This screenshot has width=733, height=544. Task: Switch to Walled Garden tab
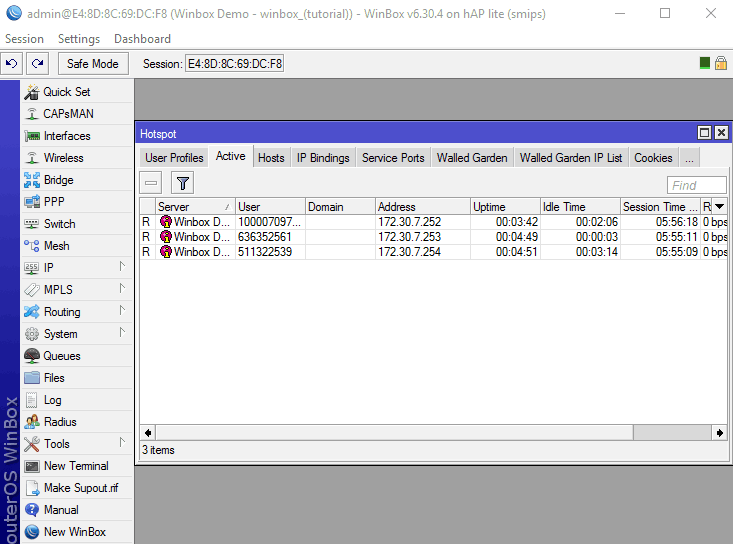point(472,158)
